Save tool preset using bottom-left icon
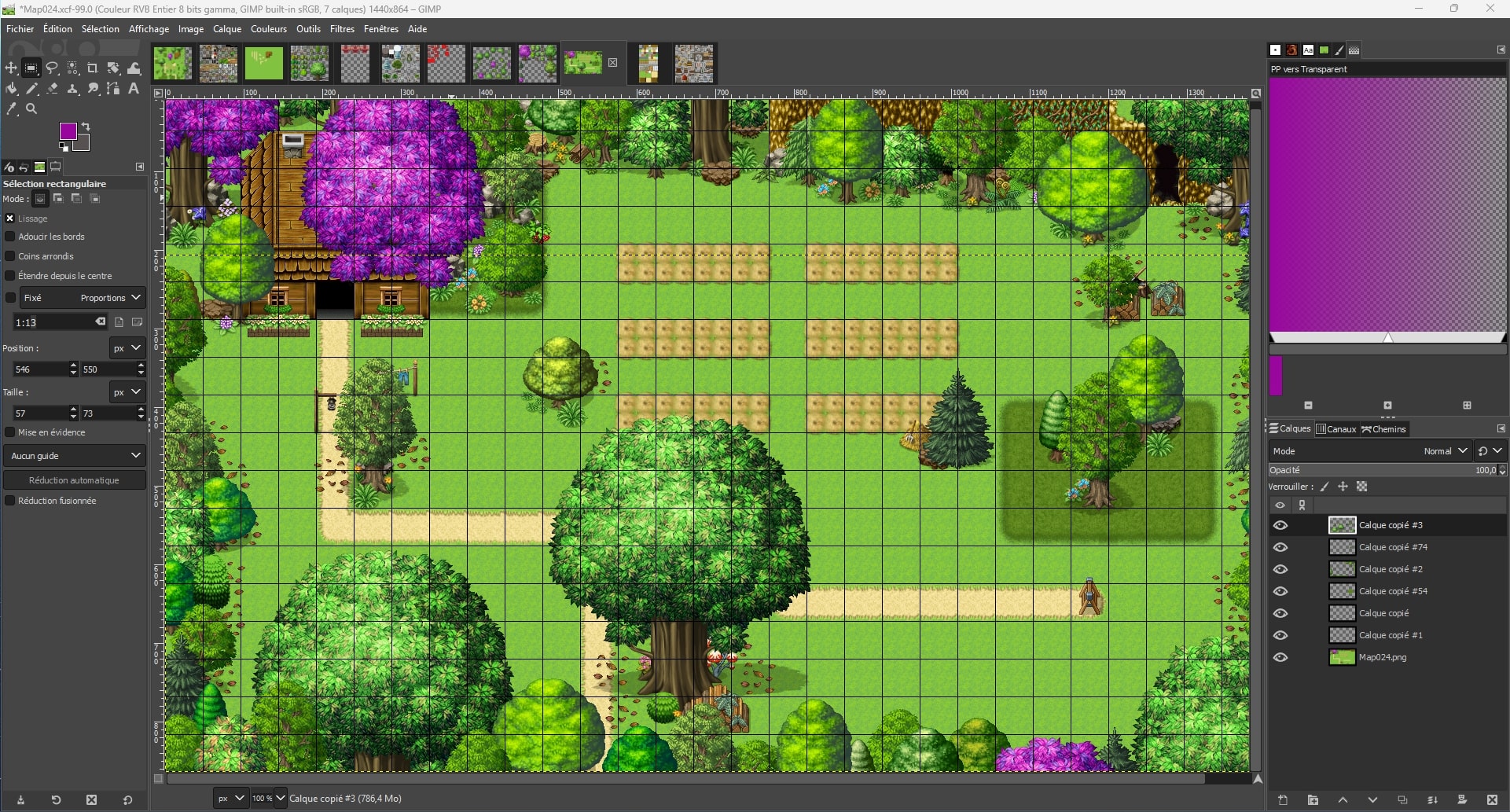This screenshot has width=1510, height=812. [20, 800]
